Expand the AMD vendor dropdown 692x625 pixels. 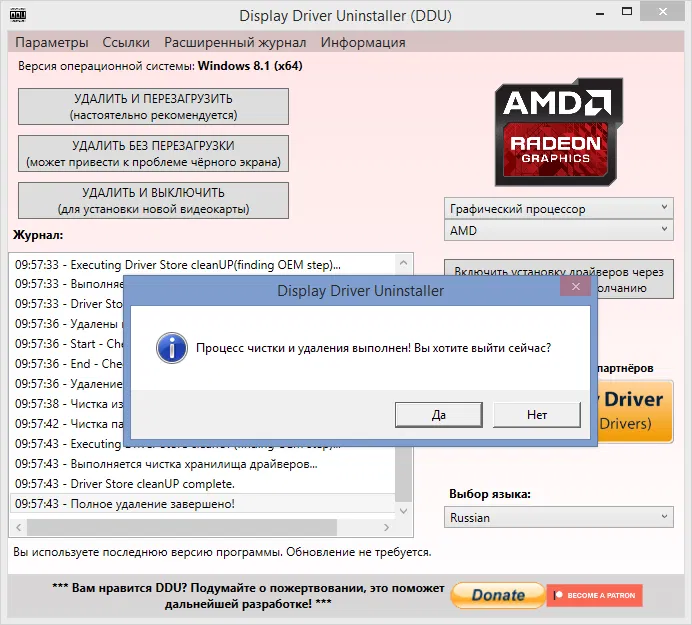click(x=559, y=230)
